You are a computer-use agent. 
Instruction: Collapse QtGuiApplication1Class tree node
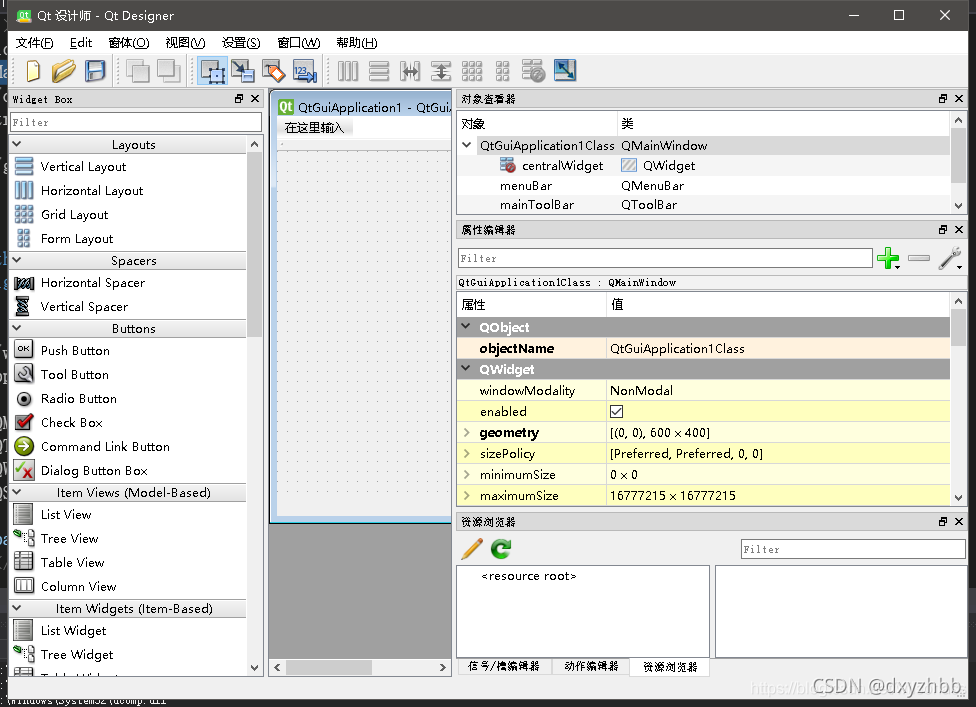tap(467, 145)
